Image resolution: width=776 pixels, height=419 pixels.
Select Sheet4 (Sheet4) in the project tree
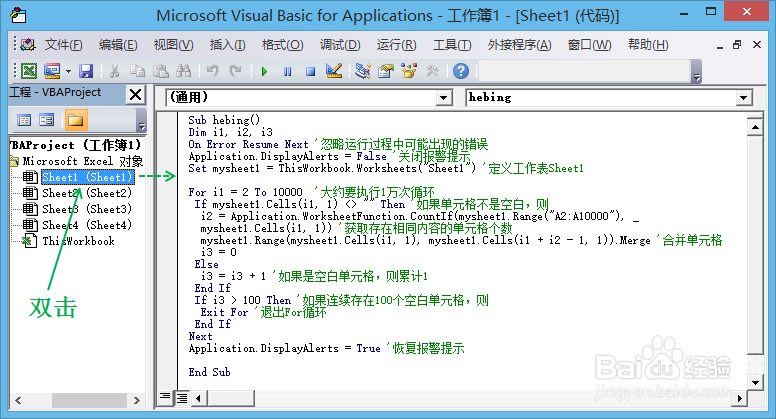click(87, 225)
